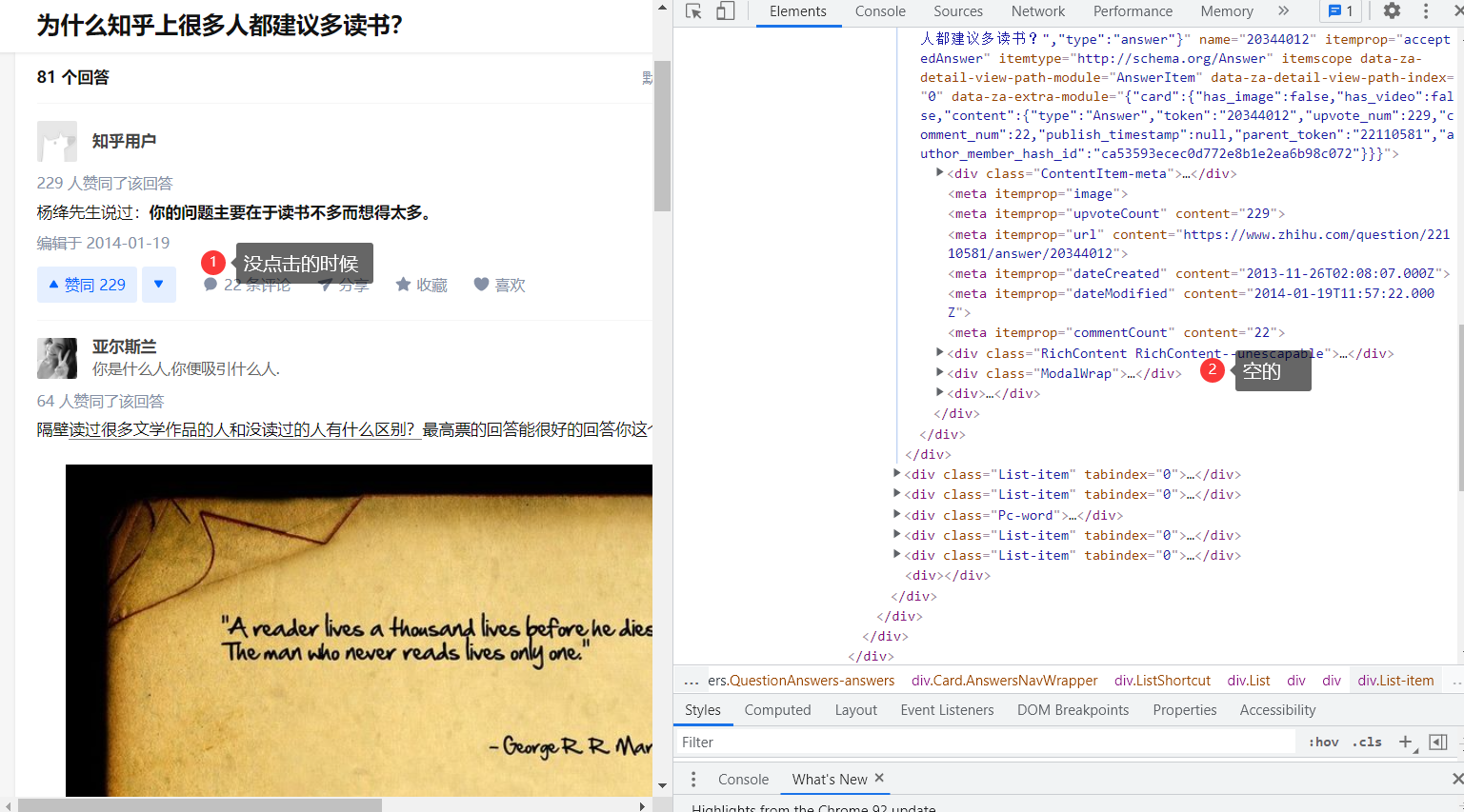This screenshot has height=812, width=1464.
Task: Add the answer to favorites via 收藏
Action: pyautogui.click(x=421, y=285)
